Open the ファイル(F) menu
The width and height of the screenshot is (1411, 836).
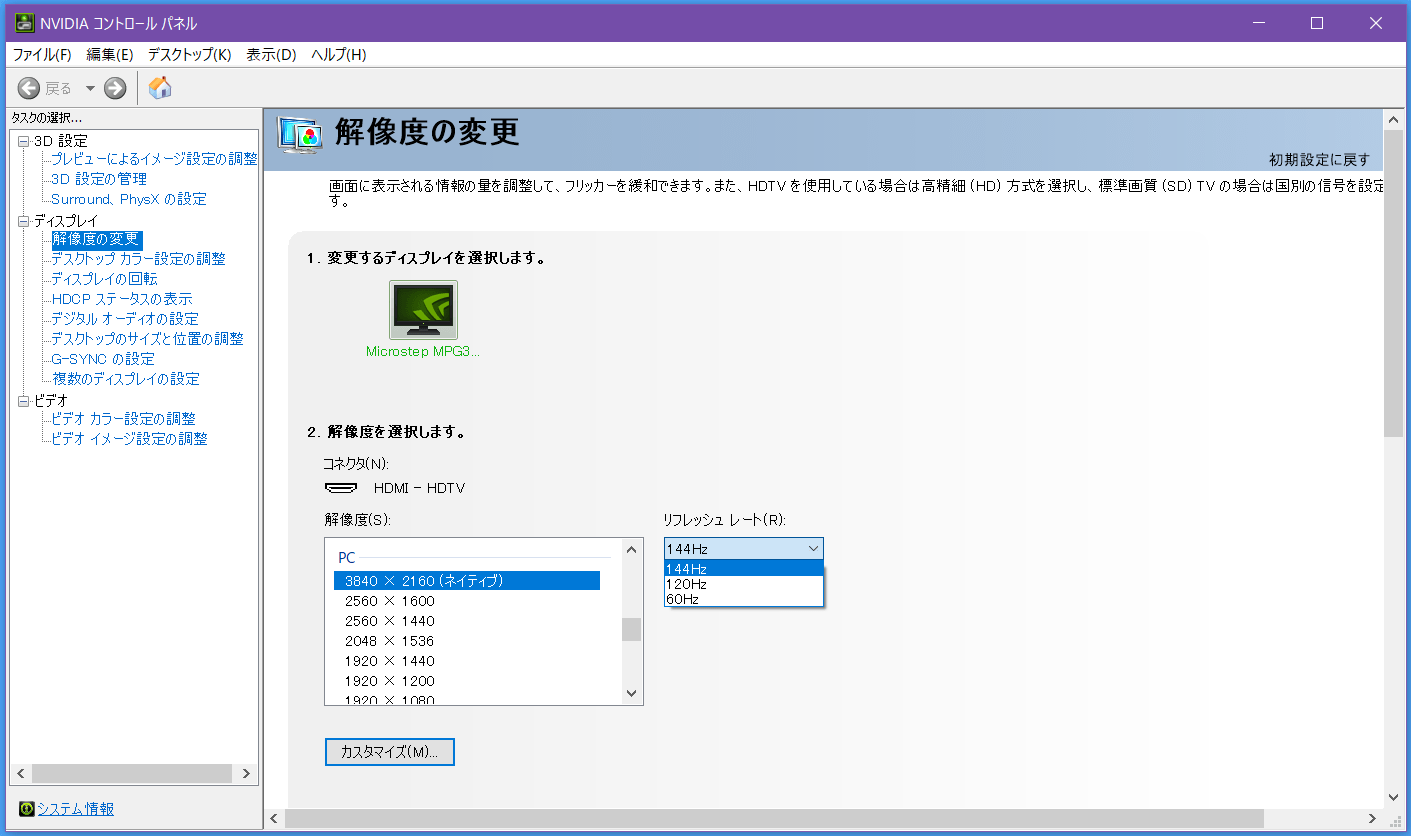(42, 54)
